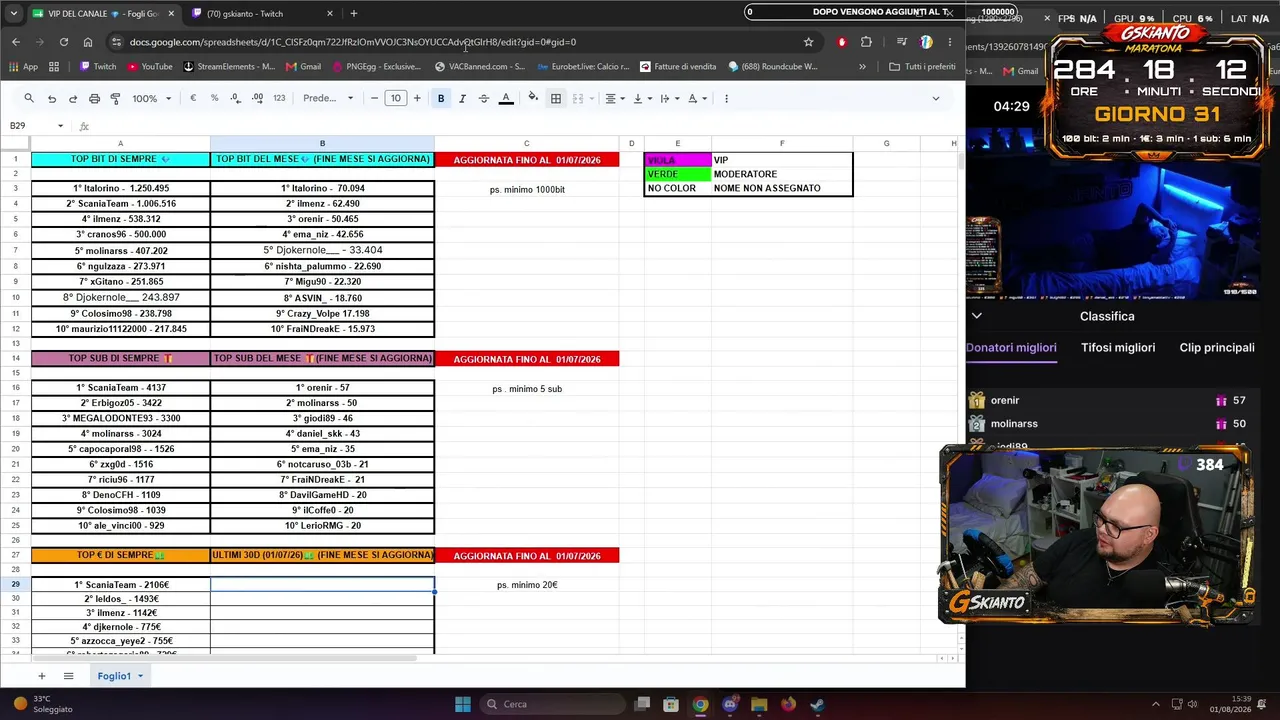
Task: Toggle bold formatting
Action: (x=441, y=98)
